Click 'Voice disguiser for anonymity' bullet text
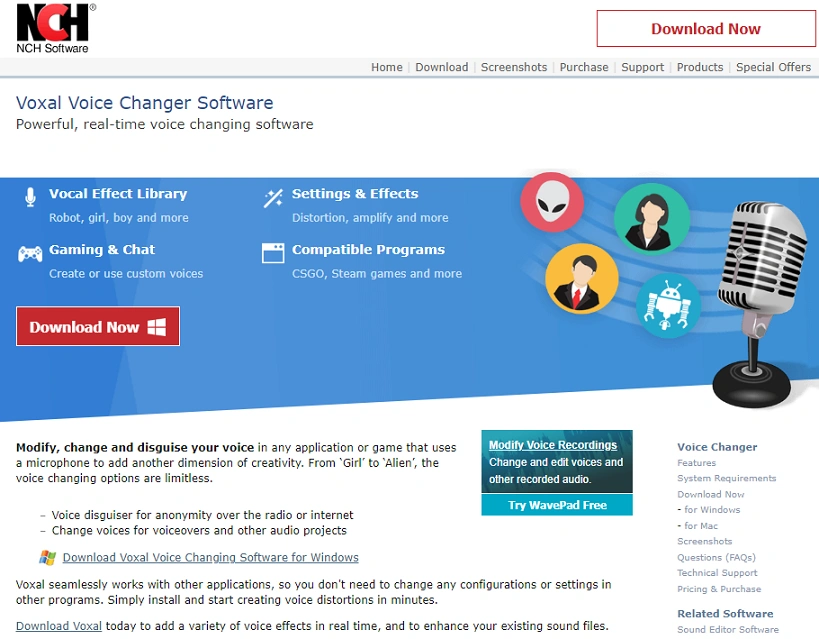 [203, 515]
